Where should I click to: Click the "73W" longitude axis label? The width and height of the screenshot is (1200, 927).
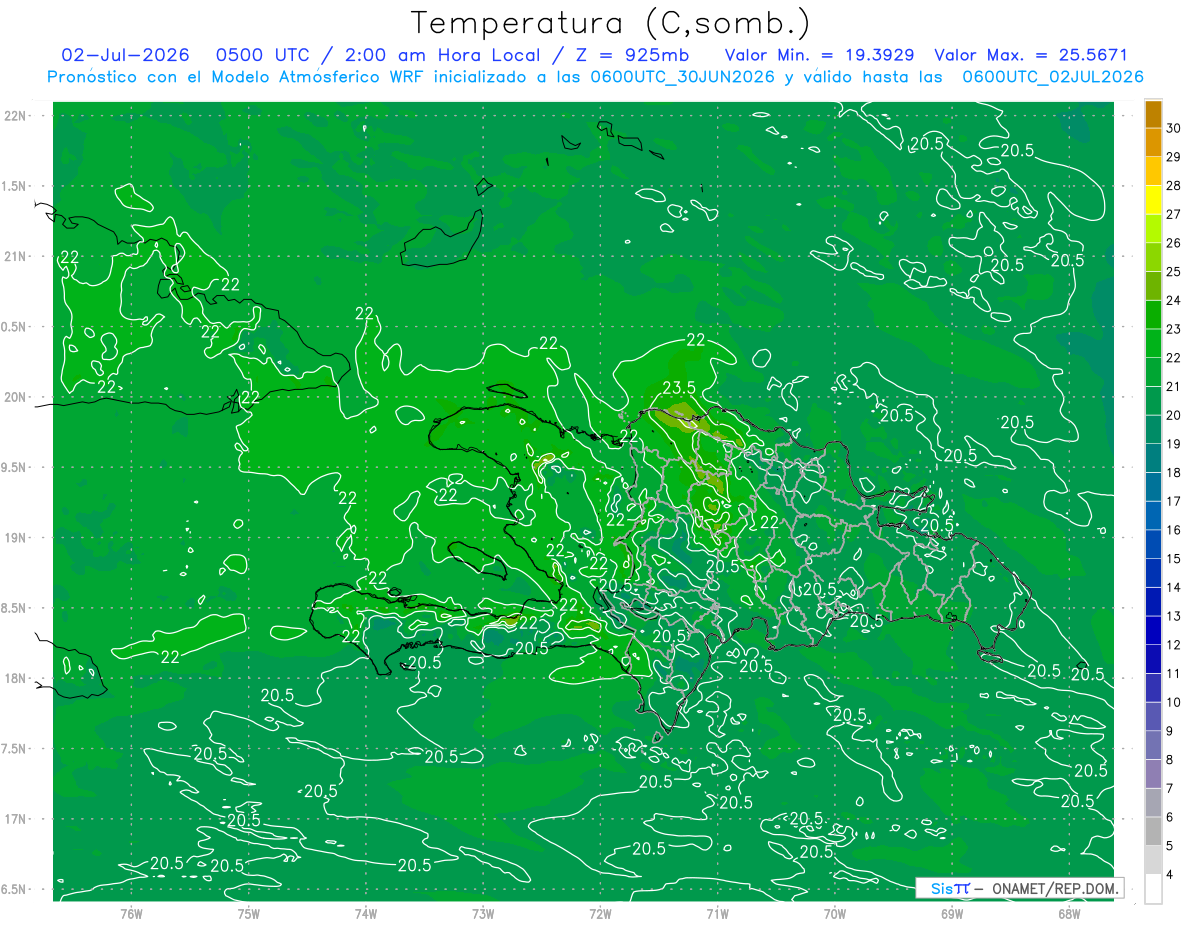(x=483, y=914)
